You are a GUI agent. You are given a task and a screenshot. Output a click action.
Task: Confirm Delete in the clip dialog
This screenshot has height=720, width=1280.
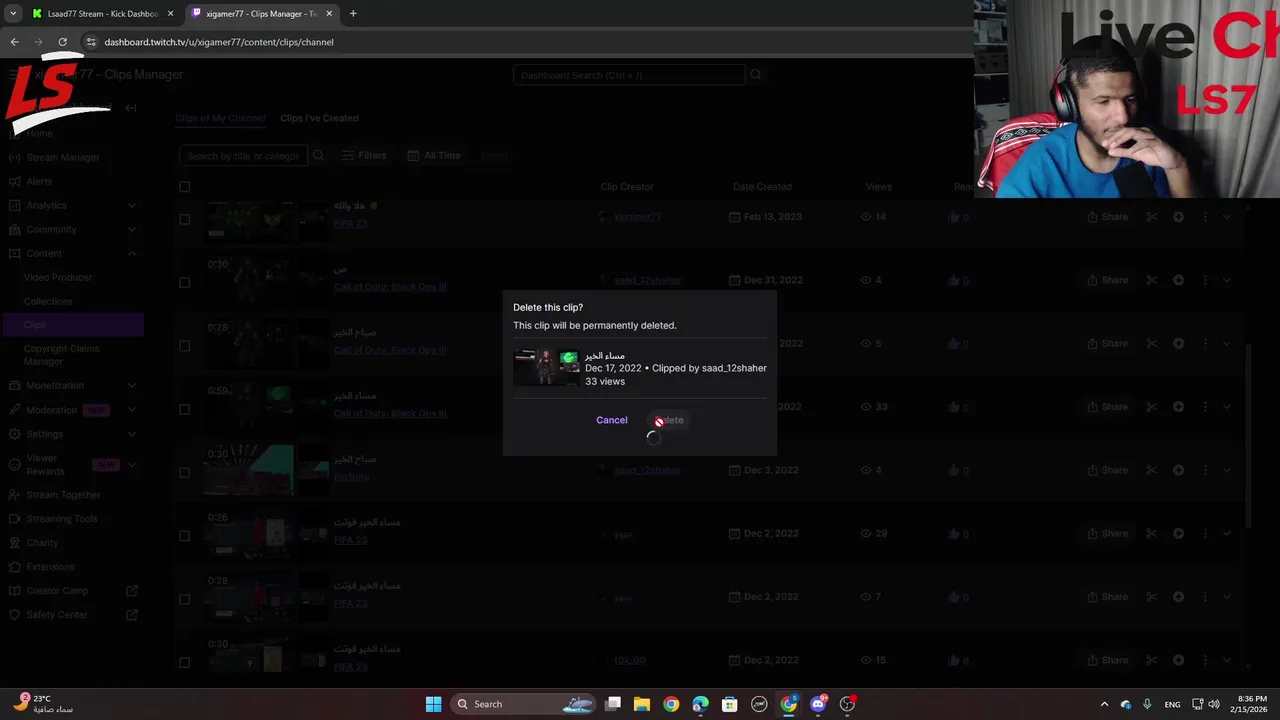click(x=670, y=420)
